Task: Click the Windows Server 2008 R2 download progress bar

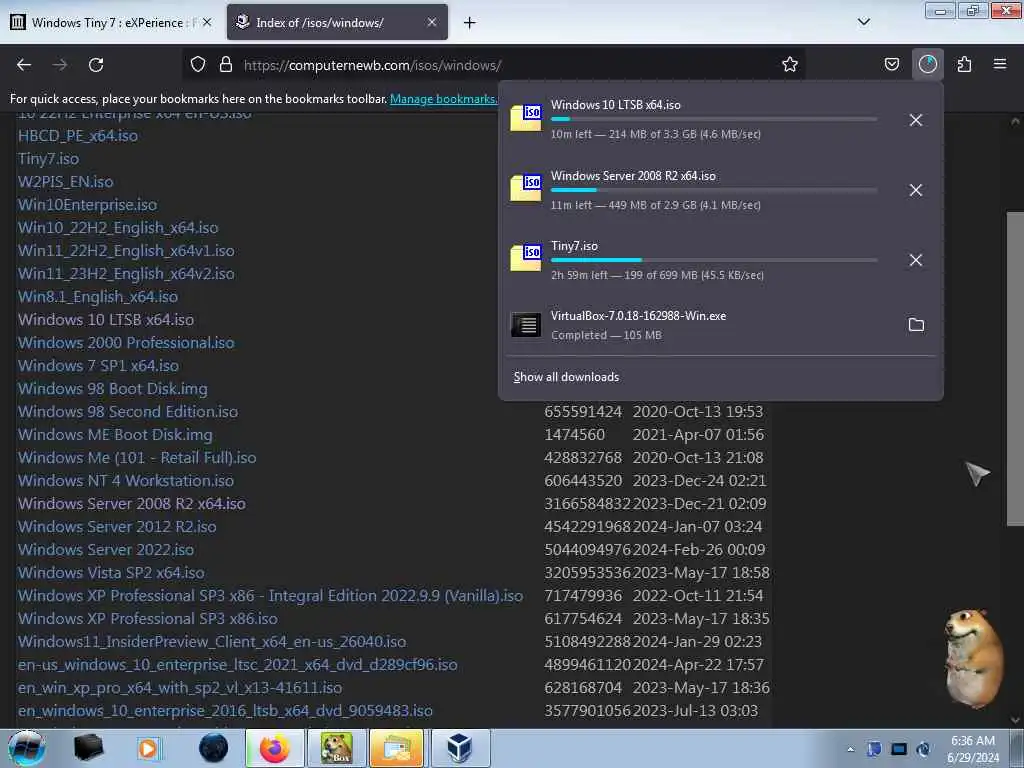Action: 714,190
